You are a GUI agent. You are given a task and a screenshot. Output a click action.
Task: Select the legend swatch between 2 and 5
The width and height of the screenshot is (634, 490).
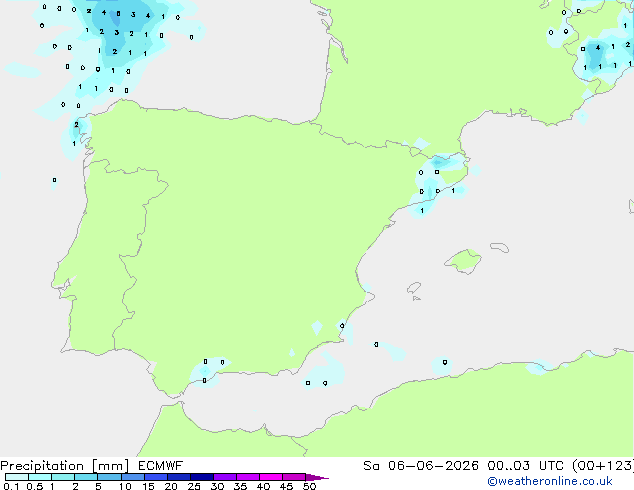[86, 477]
